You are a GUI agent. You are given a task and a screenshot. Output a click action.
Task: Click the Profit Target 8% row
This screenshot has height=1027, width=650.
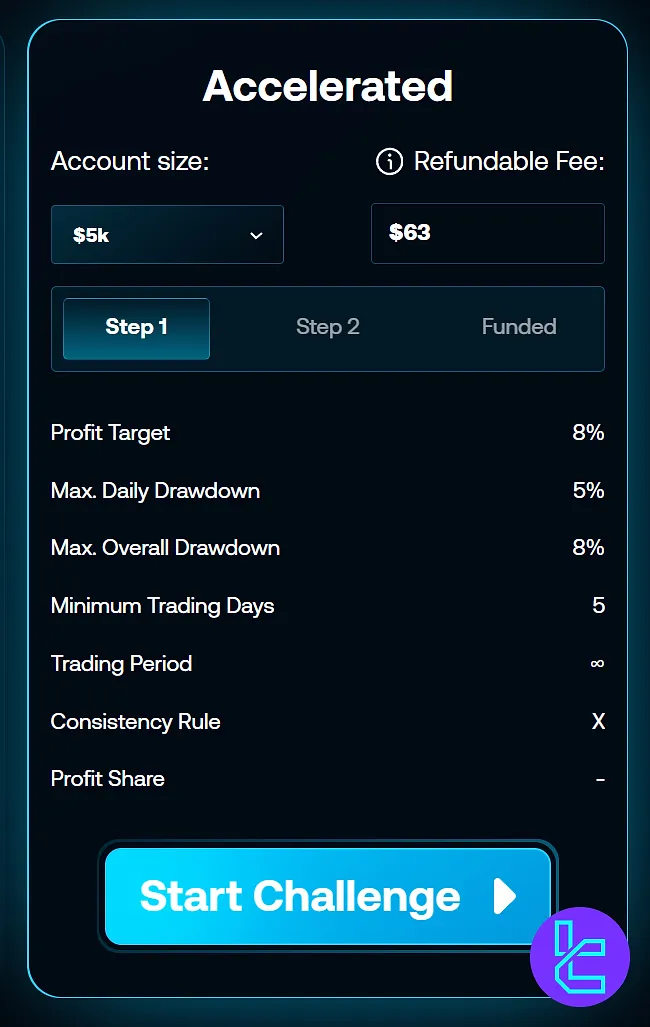click(x=328, y=433)
